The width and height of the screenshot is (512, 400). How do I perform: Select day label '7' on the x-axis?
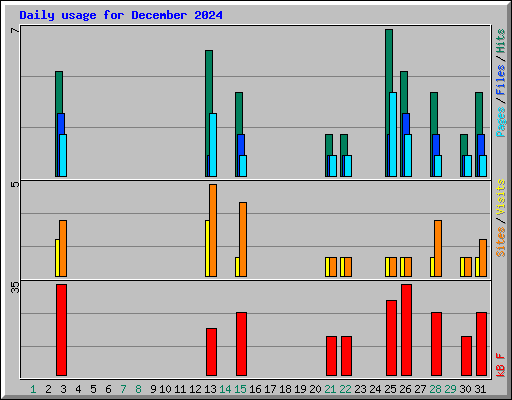pyautogui.click(x=123, y=389)
